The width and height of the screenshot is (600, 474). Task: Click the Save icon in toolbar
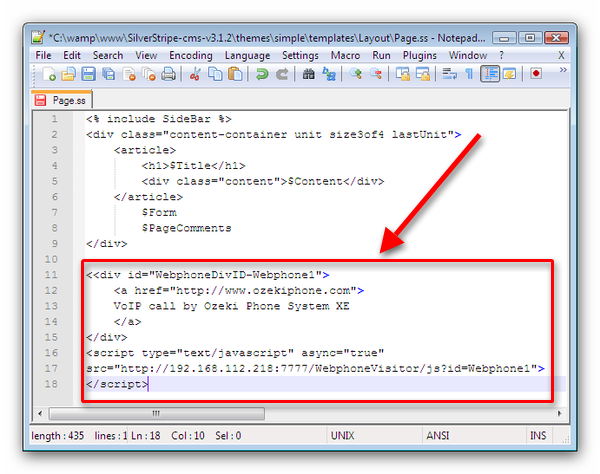[x=88, y=74]
